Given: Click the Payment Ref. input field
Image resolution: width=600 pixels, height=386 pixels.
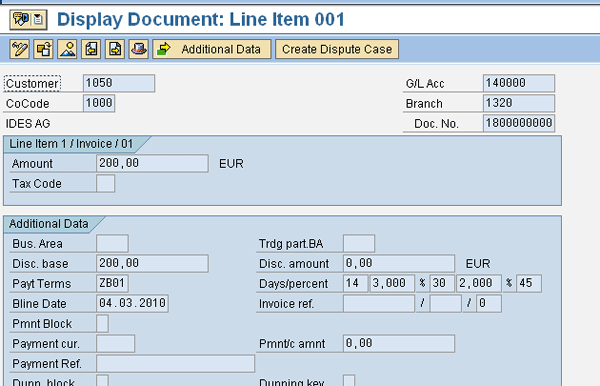Looking at the screenshot, I should point(175,363).
